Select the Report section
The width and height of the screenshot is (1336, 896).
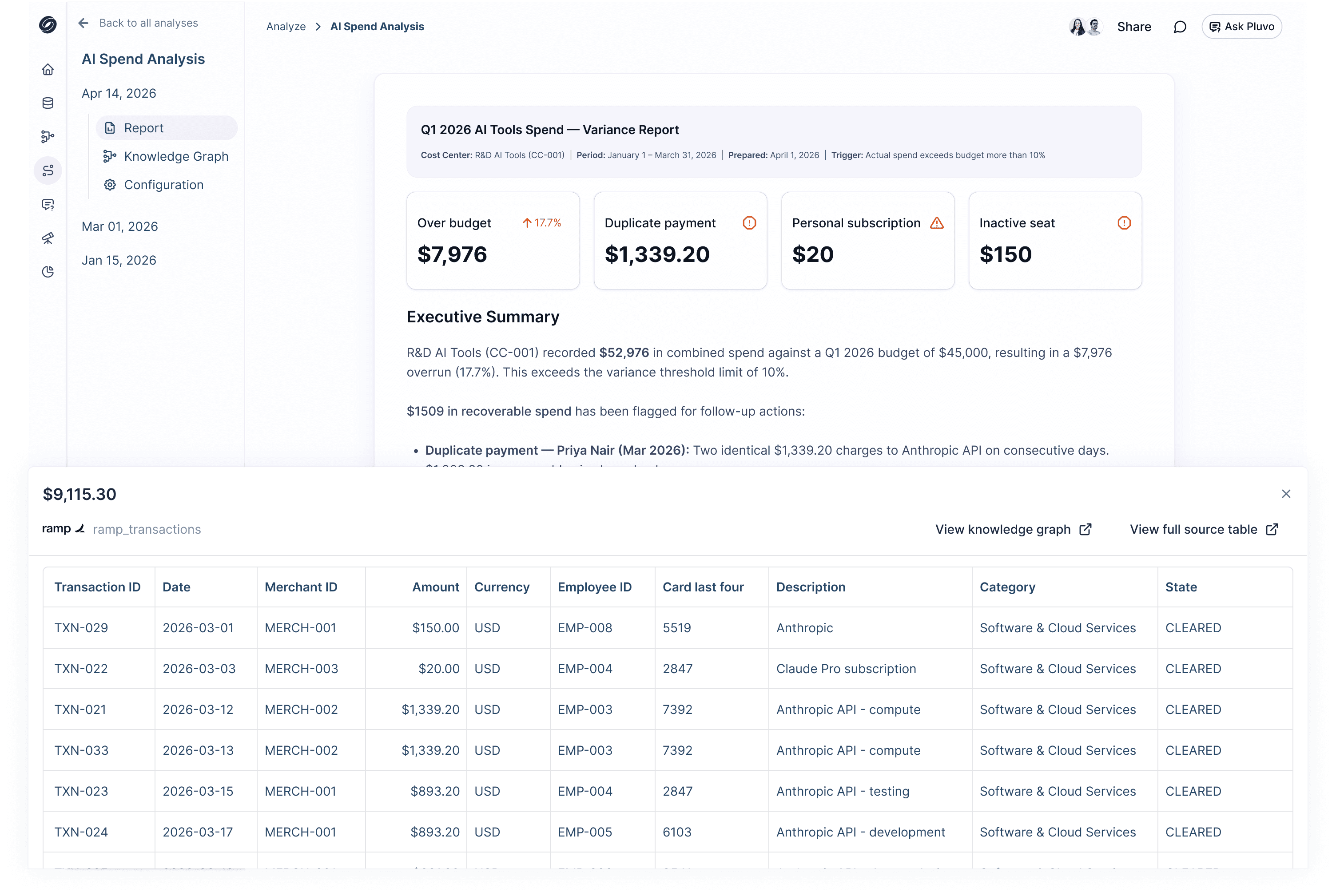tap(167, 128)
